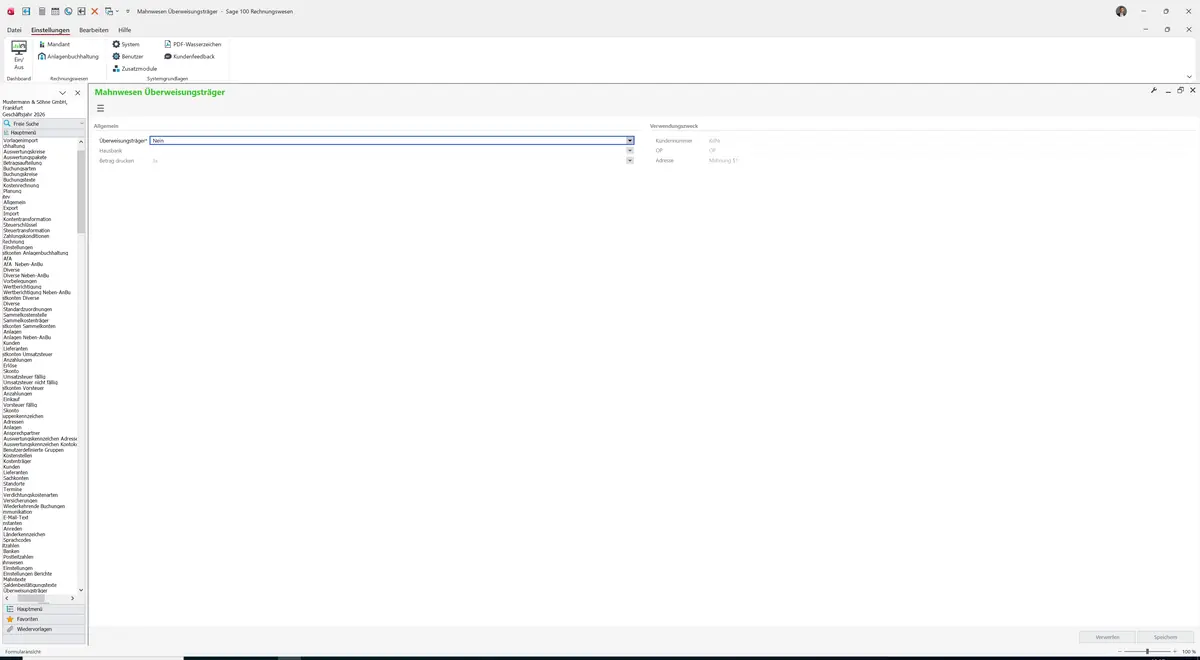The width and height of the screenshot is (1200, 660).
Task: Click the user profile avatar in title bar
Action: (1121, 11)
